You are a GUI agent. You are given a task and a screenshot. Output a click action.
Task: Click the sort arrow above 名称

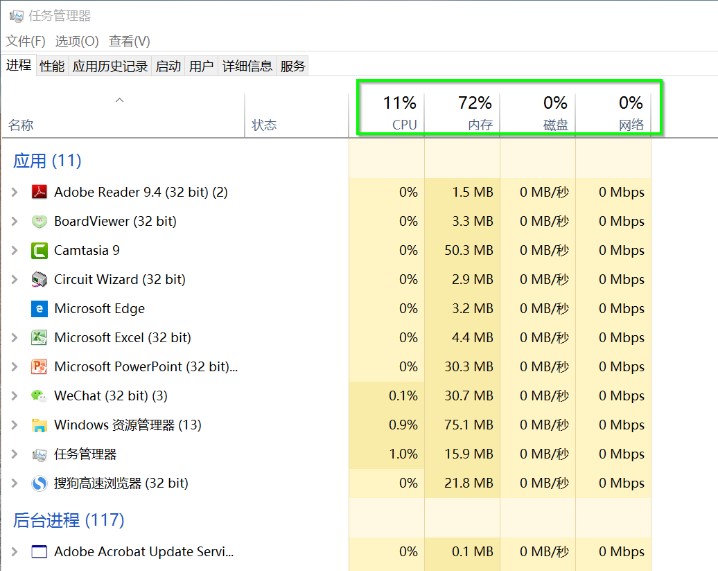[x=120, y=100]
